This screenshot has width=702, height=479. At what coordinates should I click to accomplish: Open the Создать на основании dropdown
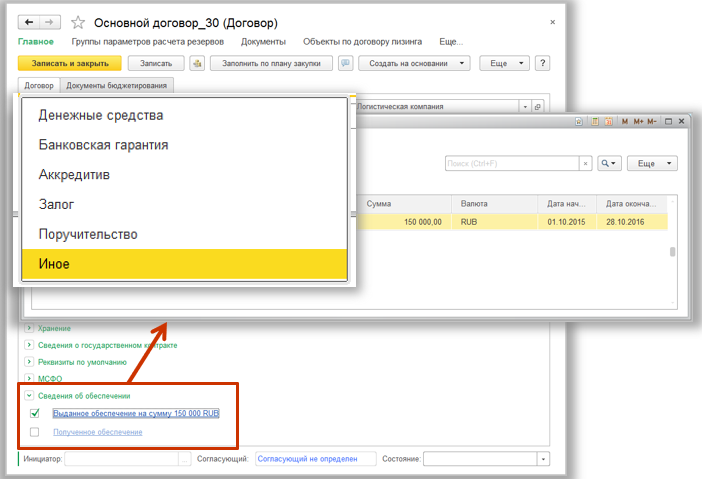click(416, 63)
